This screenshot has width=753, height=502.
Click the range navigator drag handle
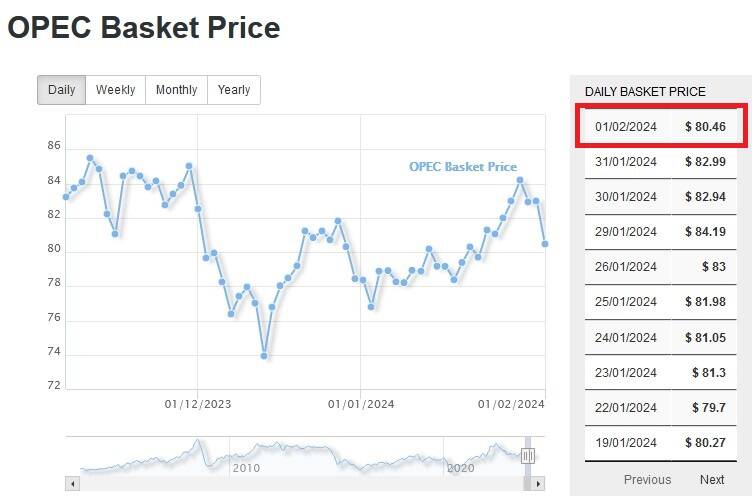tap(528, 457)
